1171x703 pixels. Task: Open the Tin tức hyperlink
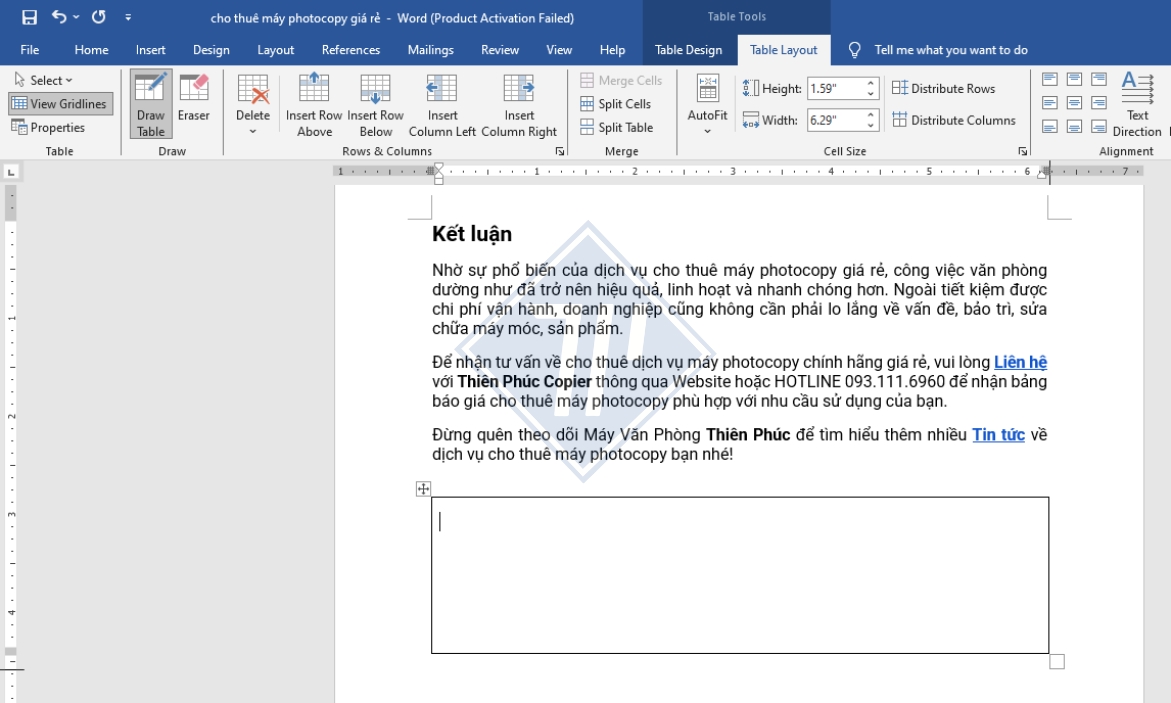(997, 435)
